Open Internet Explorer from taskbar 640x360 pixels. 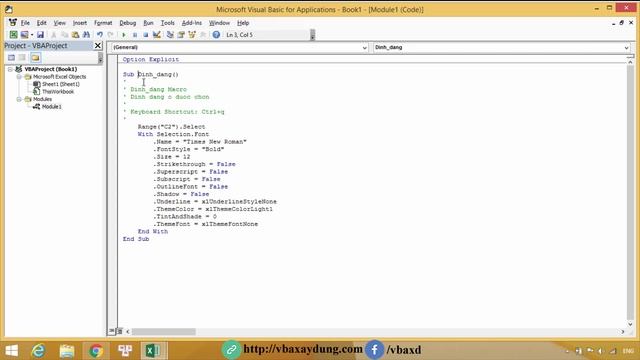(x=38, y=351)
